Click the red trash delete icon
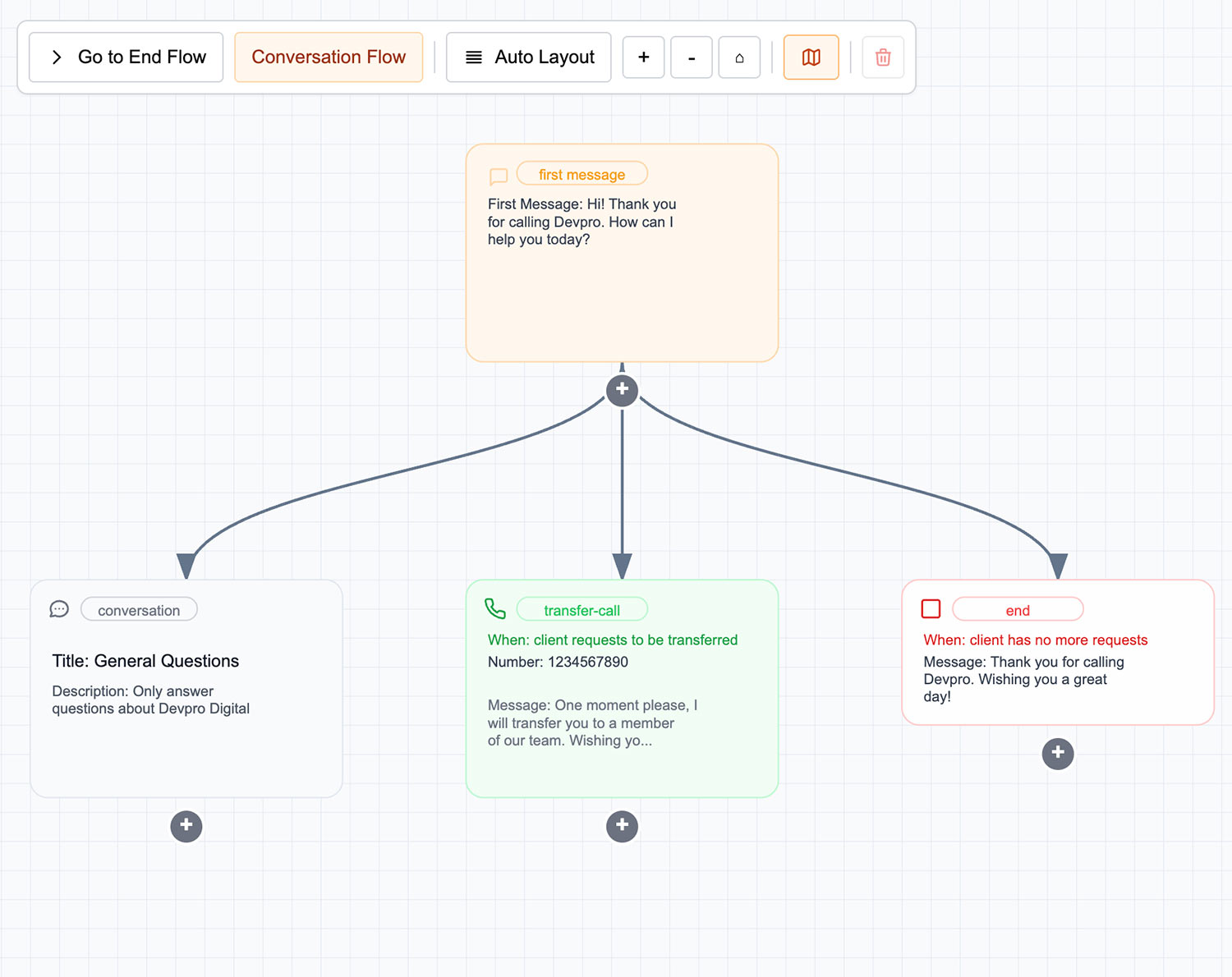Image resolution: width=1232 pixels, height=977 pixels. click(x=883, y=57)
